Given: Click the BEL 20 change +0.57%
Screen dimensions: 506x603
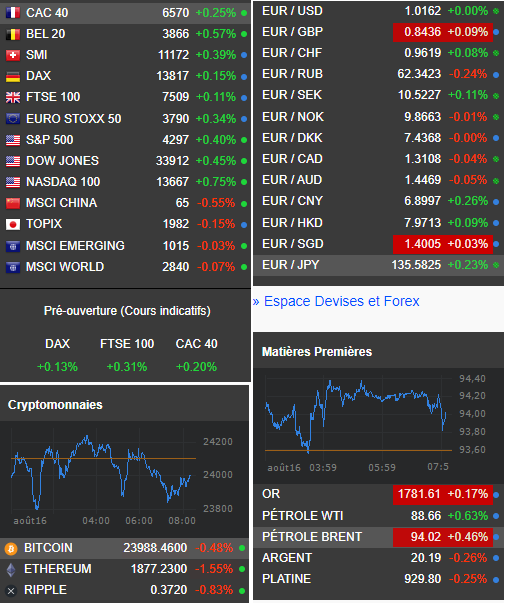Looking at the screenshot, I should [x=216, y=34].
